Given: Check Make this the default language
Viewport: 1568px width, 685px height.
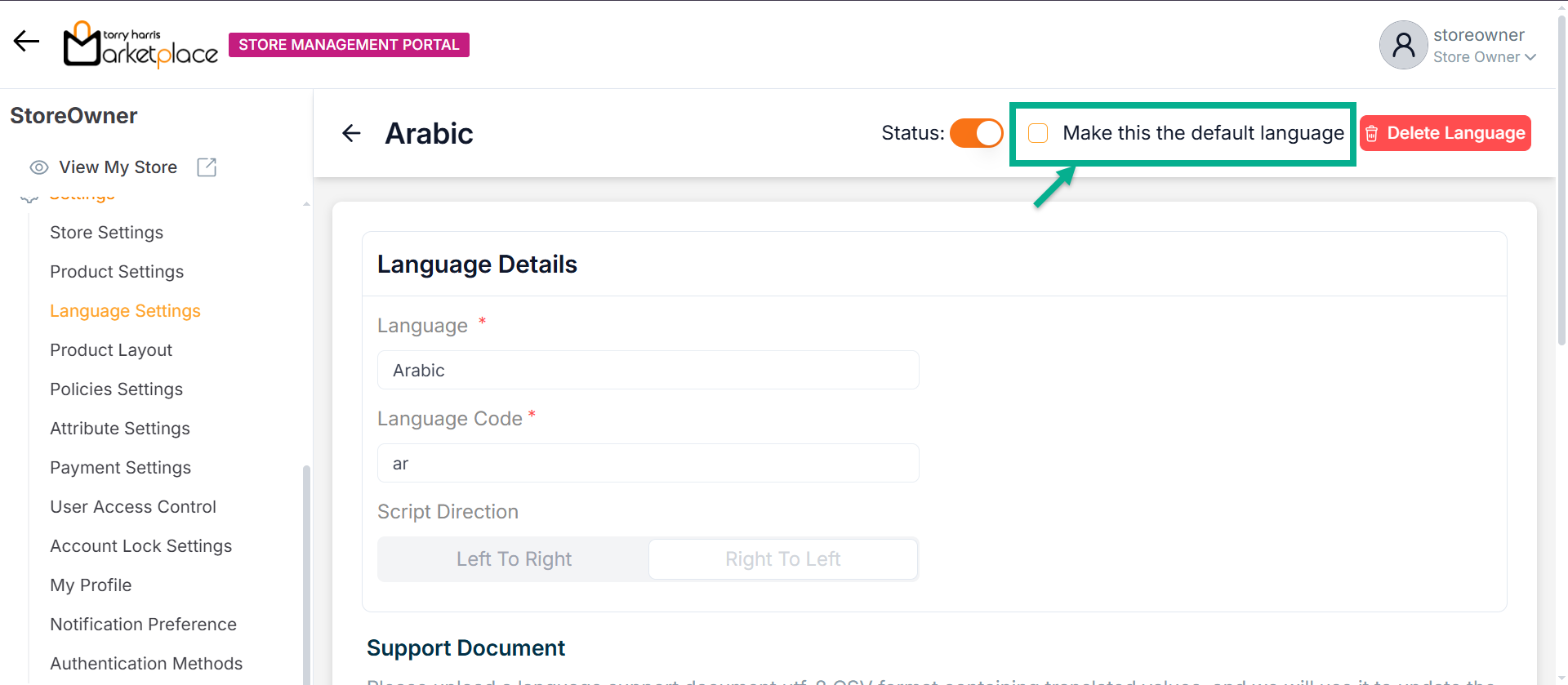Looking at the screenshot, I should pos(1038,133).
